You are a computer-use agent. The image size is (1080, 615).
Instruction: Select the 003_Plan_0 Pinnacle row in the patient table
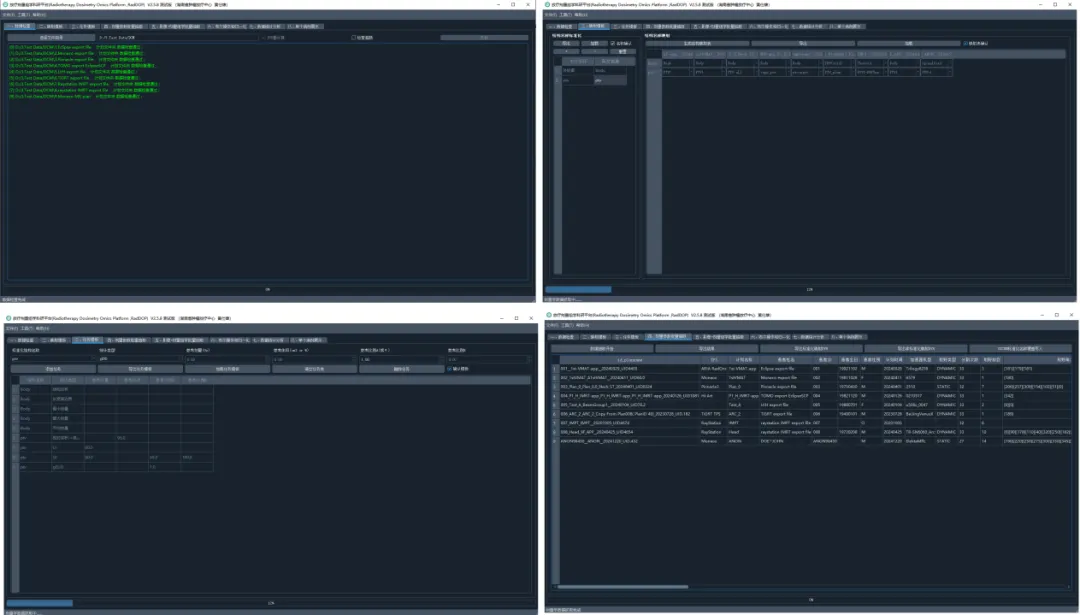click(813, 386)
